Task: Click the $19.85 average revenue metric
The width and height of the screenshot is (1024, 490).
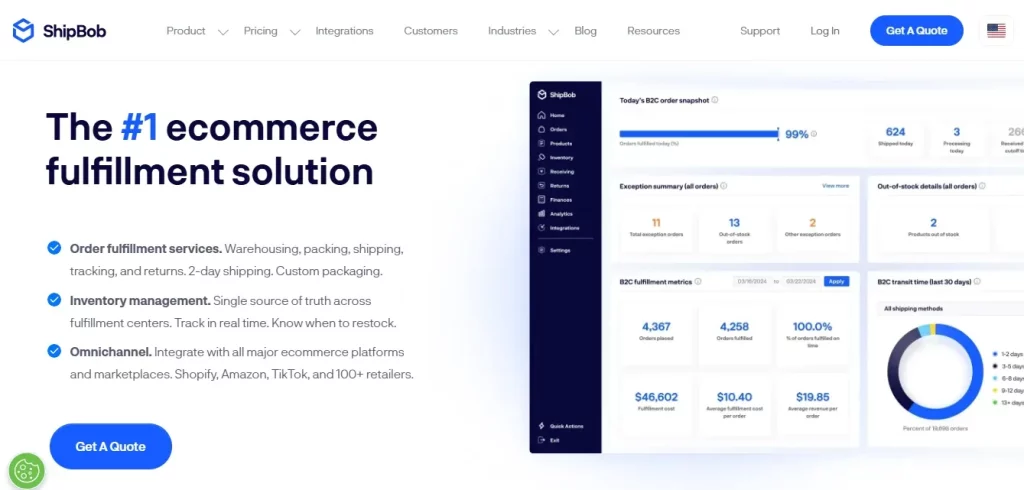Action: click(812, 405)
